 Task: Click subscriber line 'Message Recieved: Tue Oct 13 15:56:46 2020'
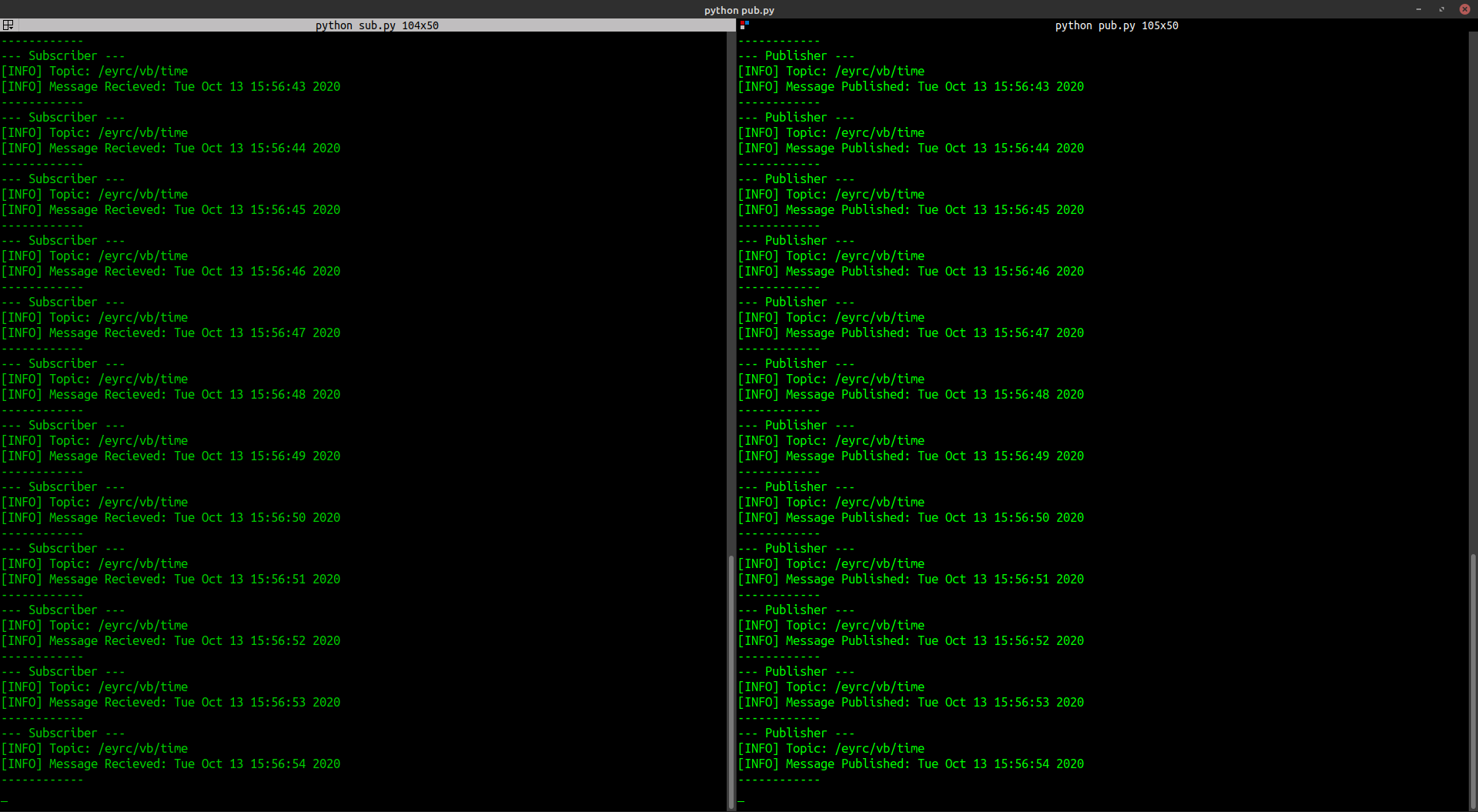click(171, 272)
